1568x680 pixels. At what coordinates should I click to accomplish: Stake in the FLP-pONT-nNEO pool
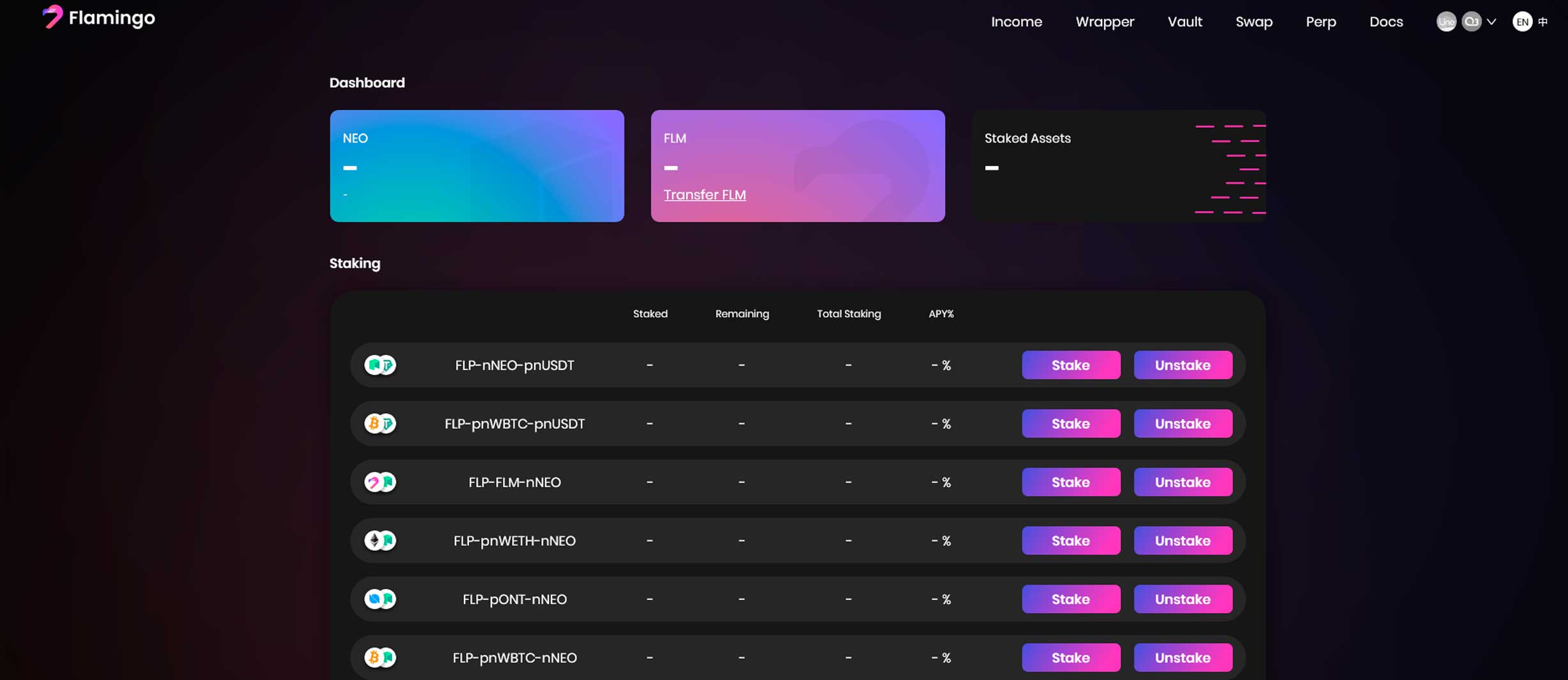click(x=1071, y=599)
